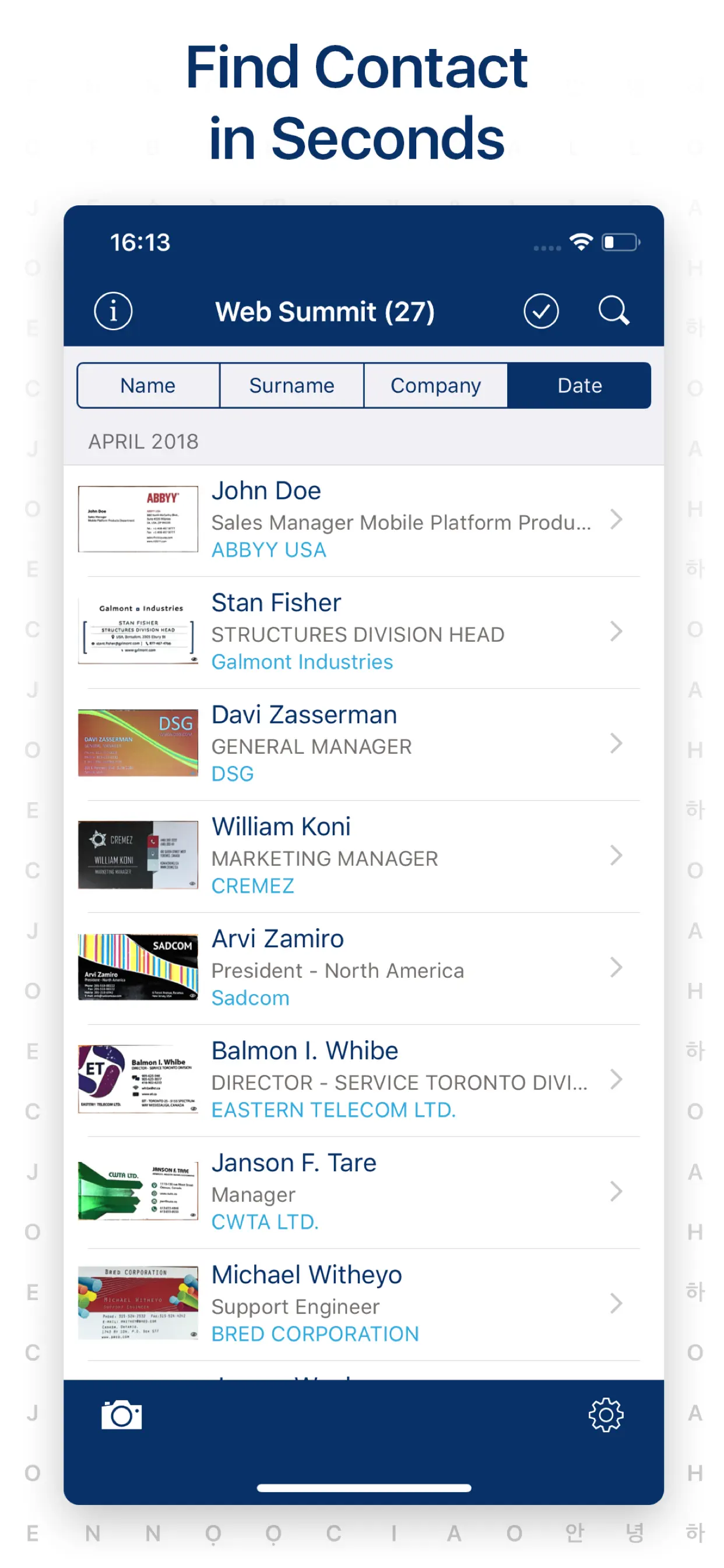
Task: Open Davi Zasserman chevron arrow
Action: click(616, 743)
